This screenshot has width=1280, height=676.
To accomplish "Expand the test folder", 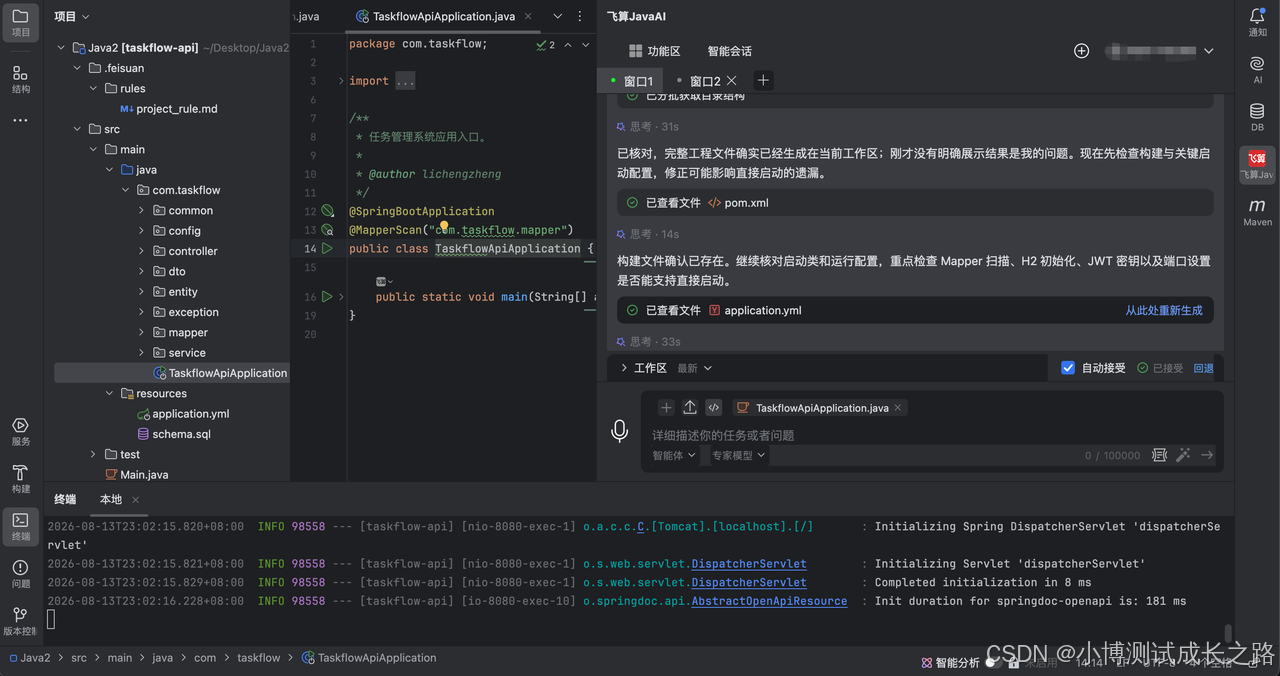I will (x=93, y=454).
